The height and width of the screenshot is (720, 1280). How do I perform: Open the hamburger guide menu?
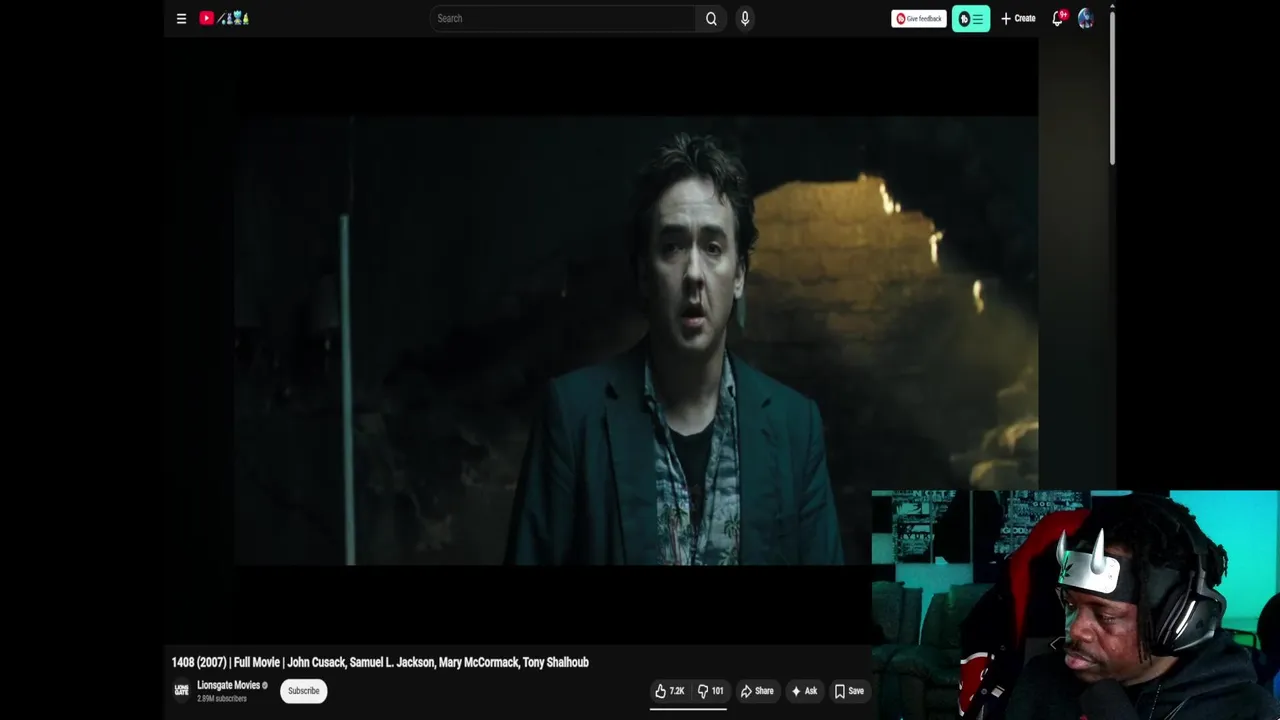pyautogui.click(x=181, y=18)
